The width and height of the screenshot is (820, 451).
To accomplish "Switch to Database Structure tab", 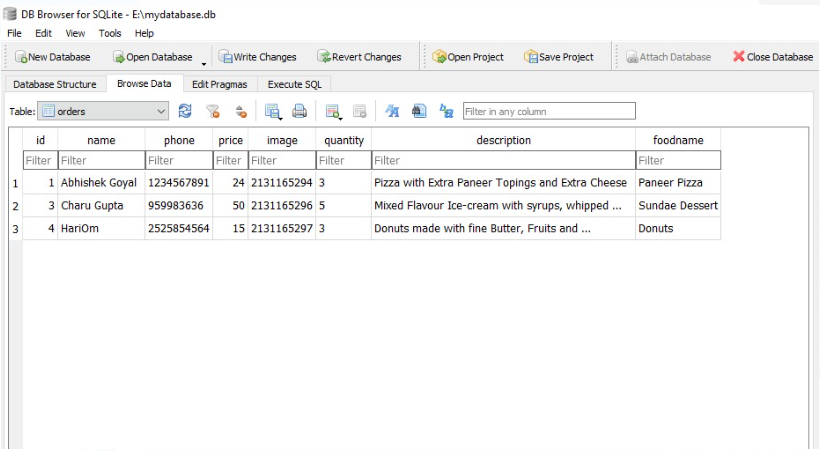I will click(55, 84).
